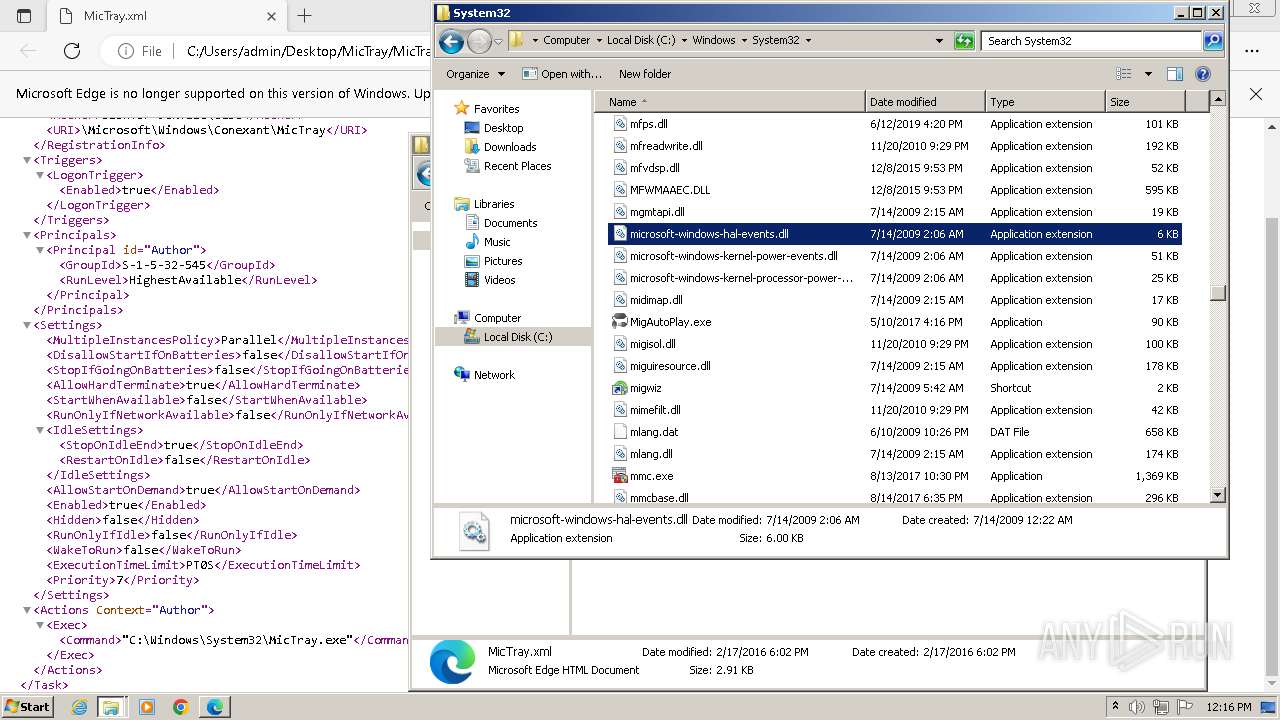The height and width of the screenshot is (720, 1280).
Task: Collapse the Settings XML node
Action: click(x=27, y=325)
